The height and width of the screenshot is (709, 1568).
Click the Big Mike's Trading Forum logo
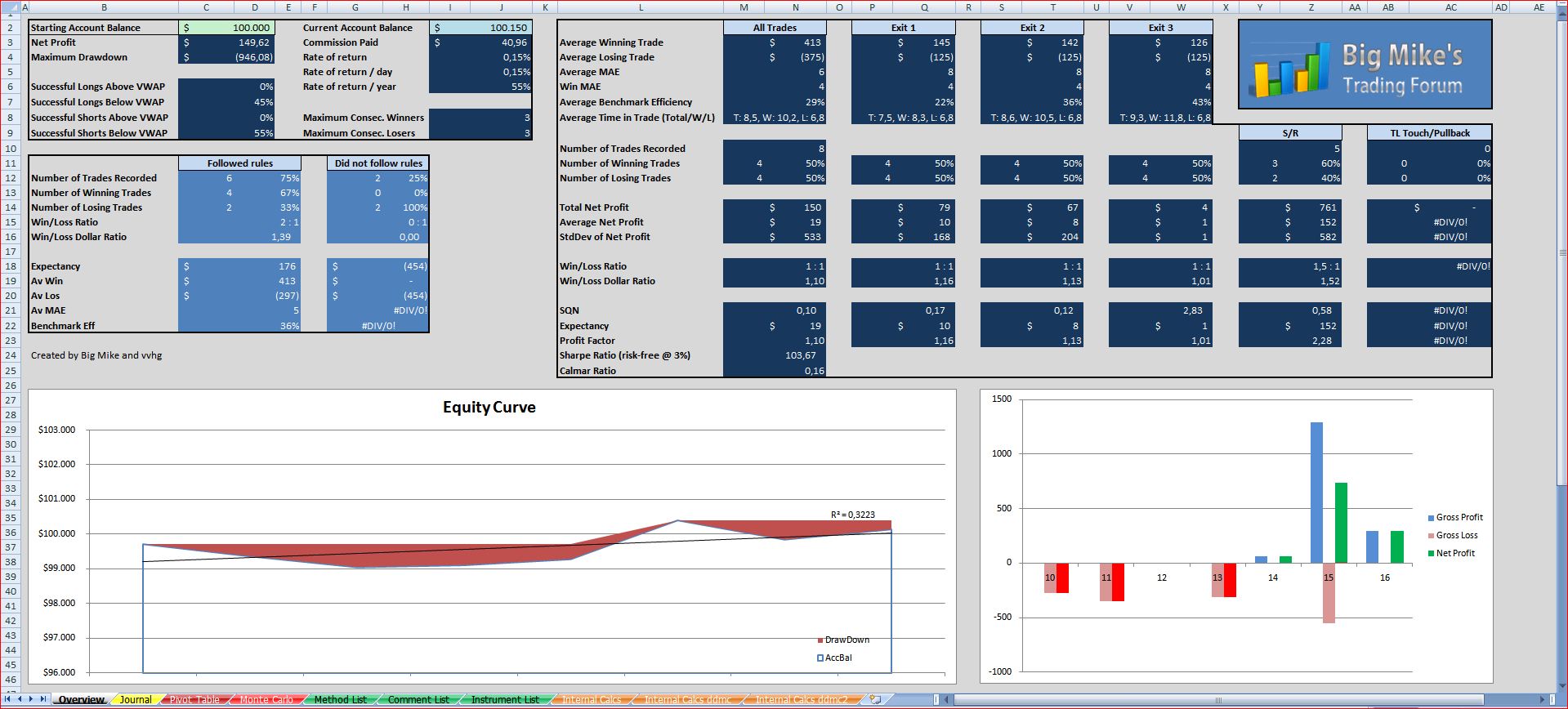coord(1365,65)
